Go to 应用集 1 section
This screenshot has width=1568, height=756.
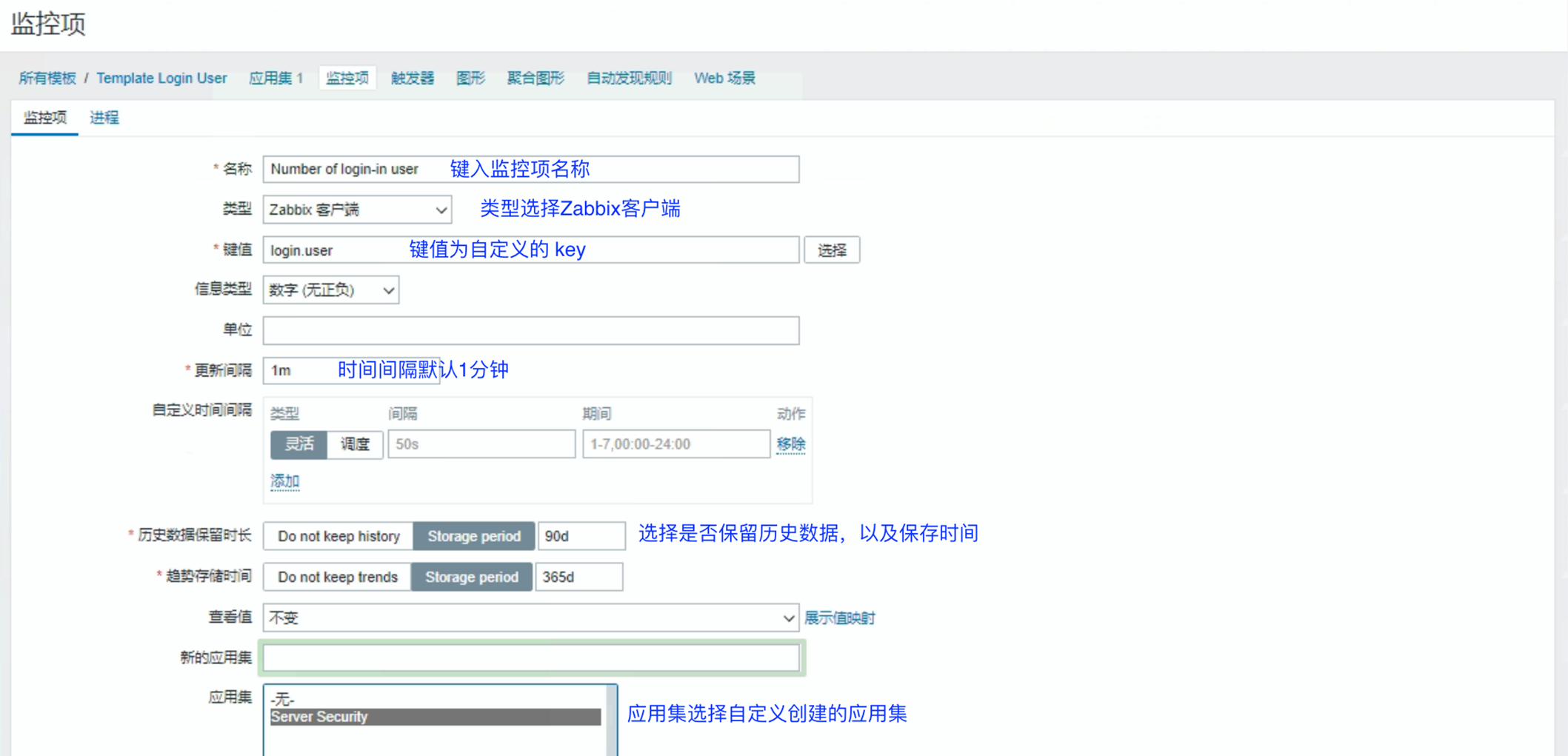(276, 78)
